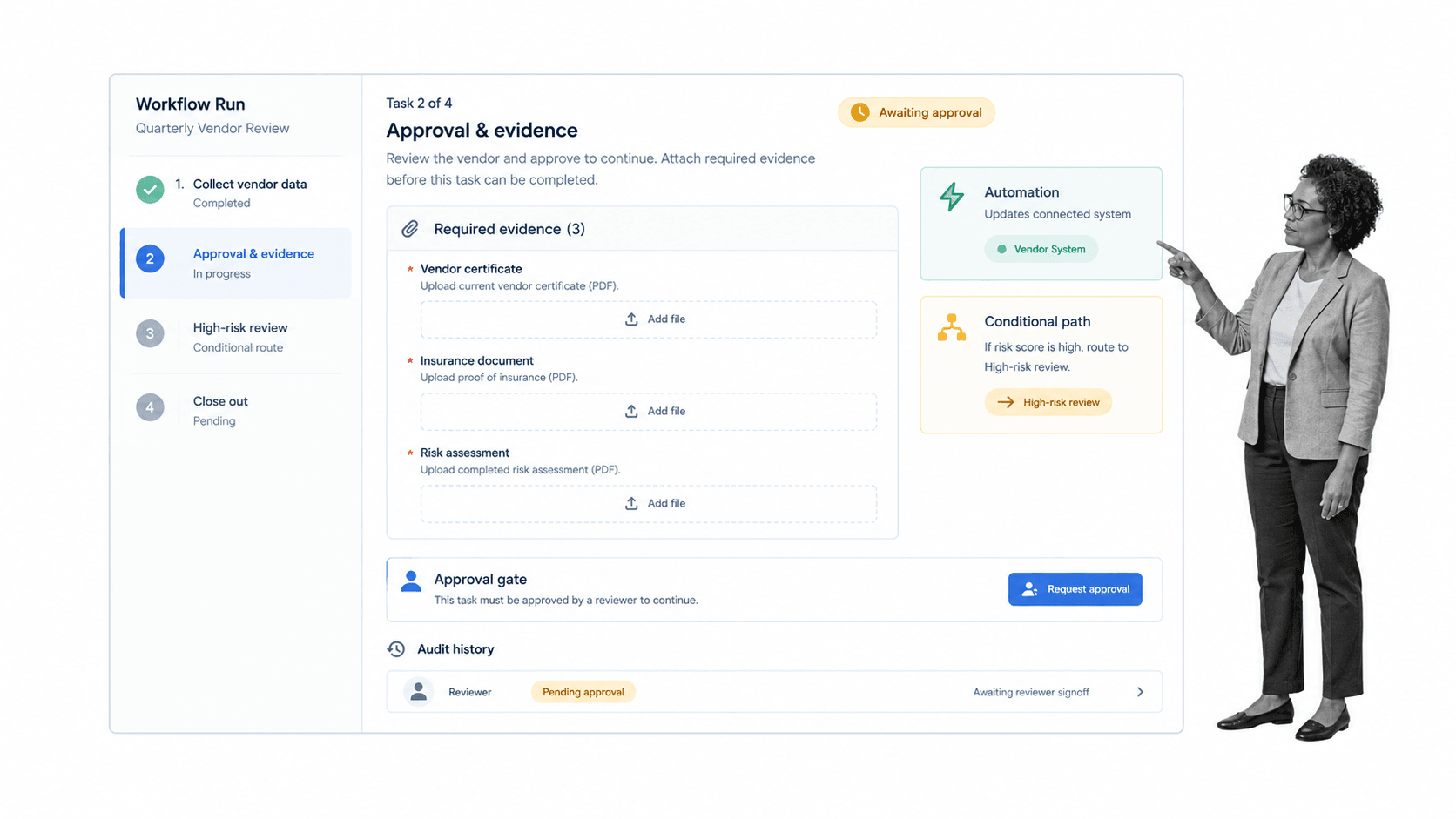The image size is (1456, 819).
Task: Click the Required evidence (3) header
Action: point(509,229)
